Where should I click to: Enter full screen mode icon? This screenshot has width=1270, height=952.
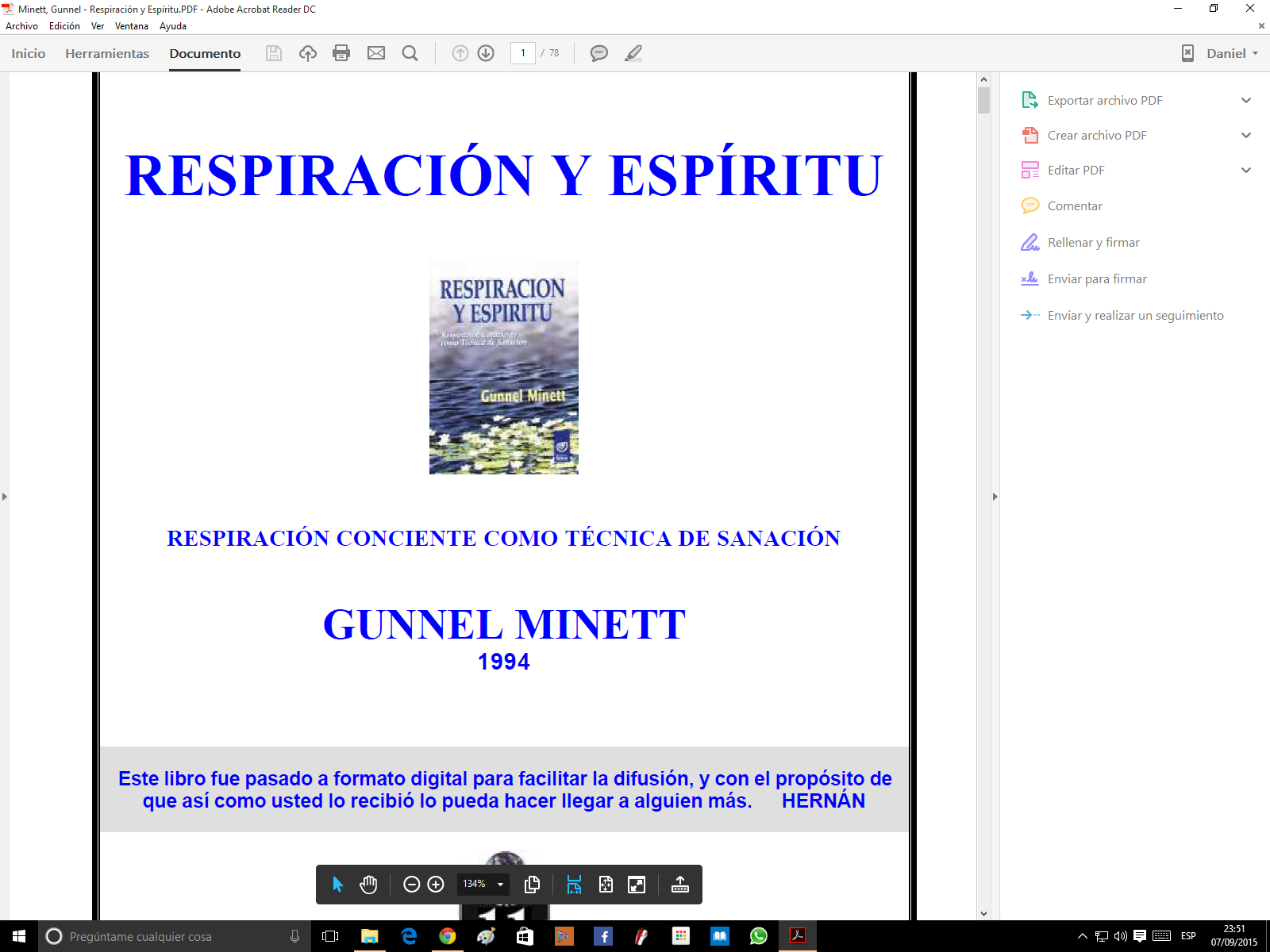pos(637,884)
